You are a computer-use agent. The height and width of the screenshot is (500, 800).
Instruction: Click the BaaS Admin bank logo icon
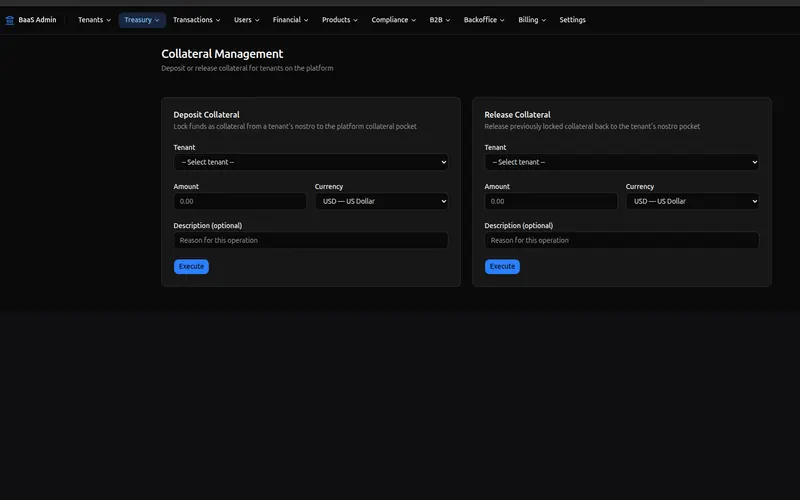[10, 20]
